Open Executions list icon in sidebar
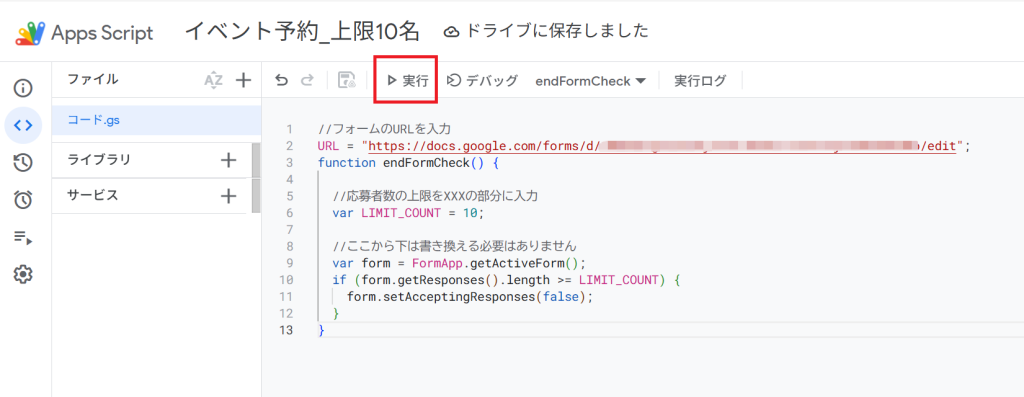 24,237
